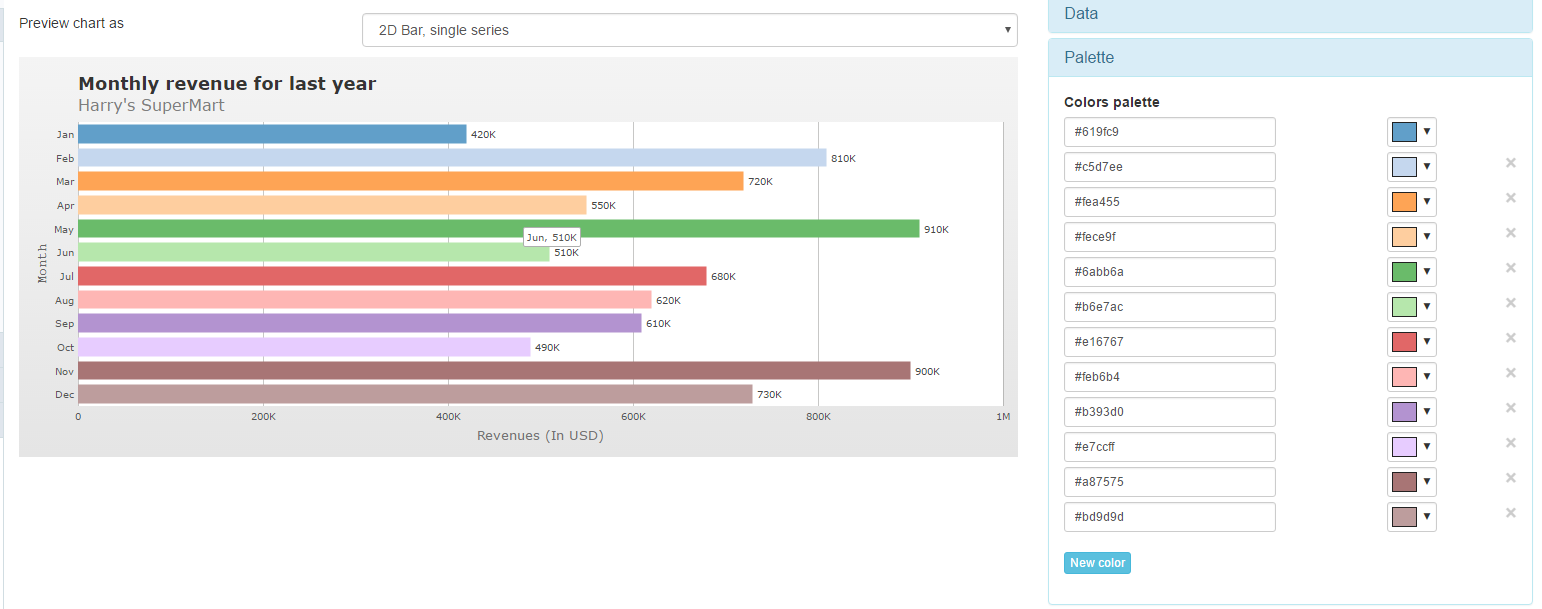Click the New color button
Viewport: 1542px width, 609px height.
pyautogui.click(x=1097, y=563)
